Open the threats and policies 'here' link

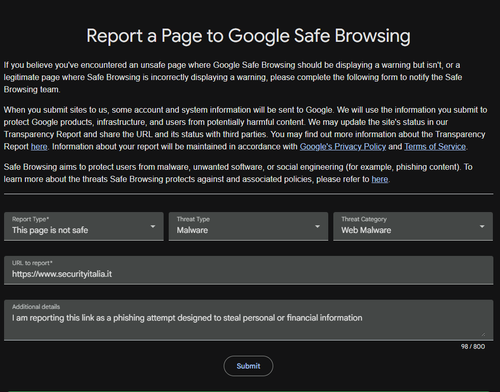(x=380, y=179)
